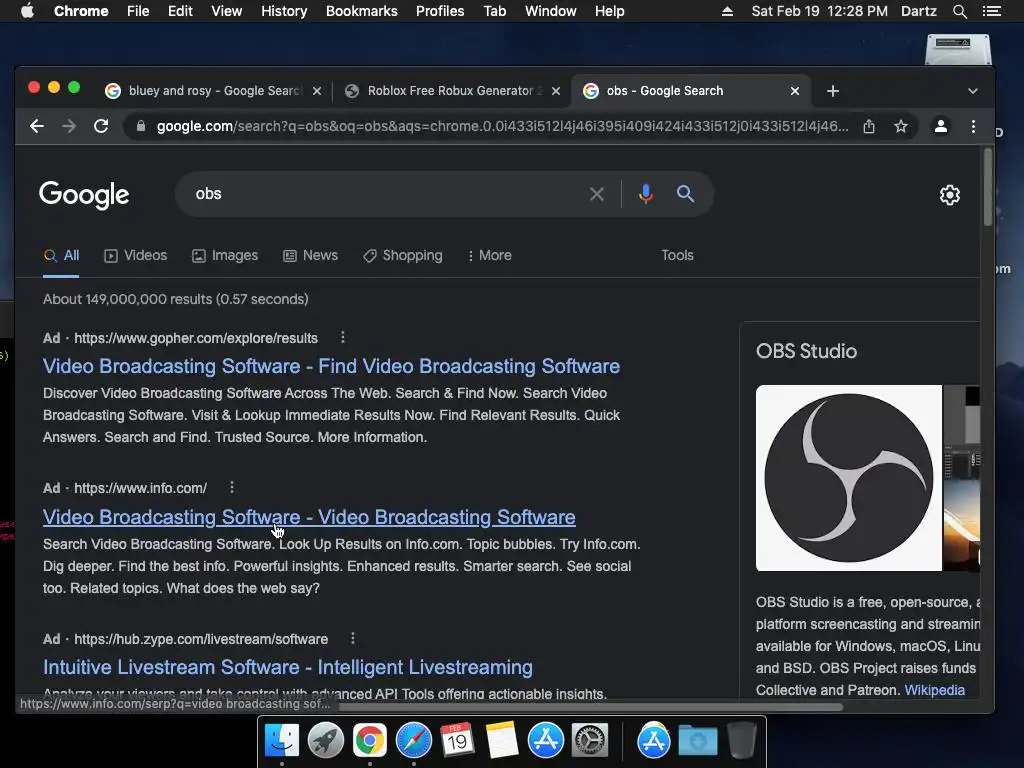
Task: Open the Tools search options
Action: [x=677, y=255]
